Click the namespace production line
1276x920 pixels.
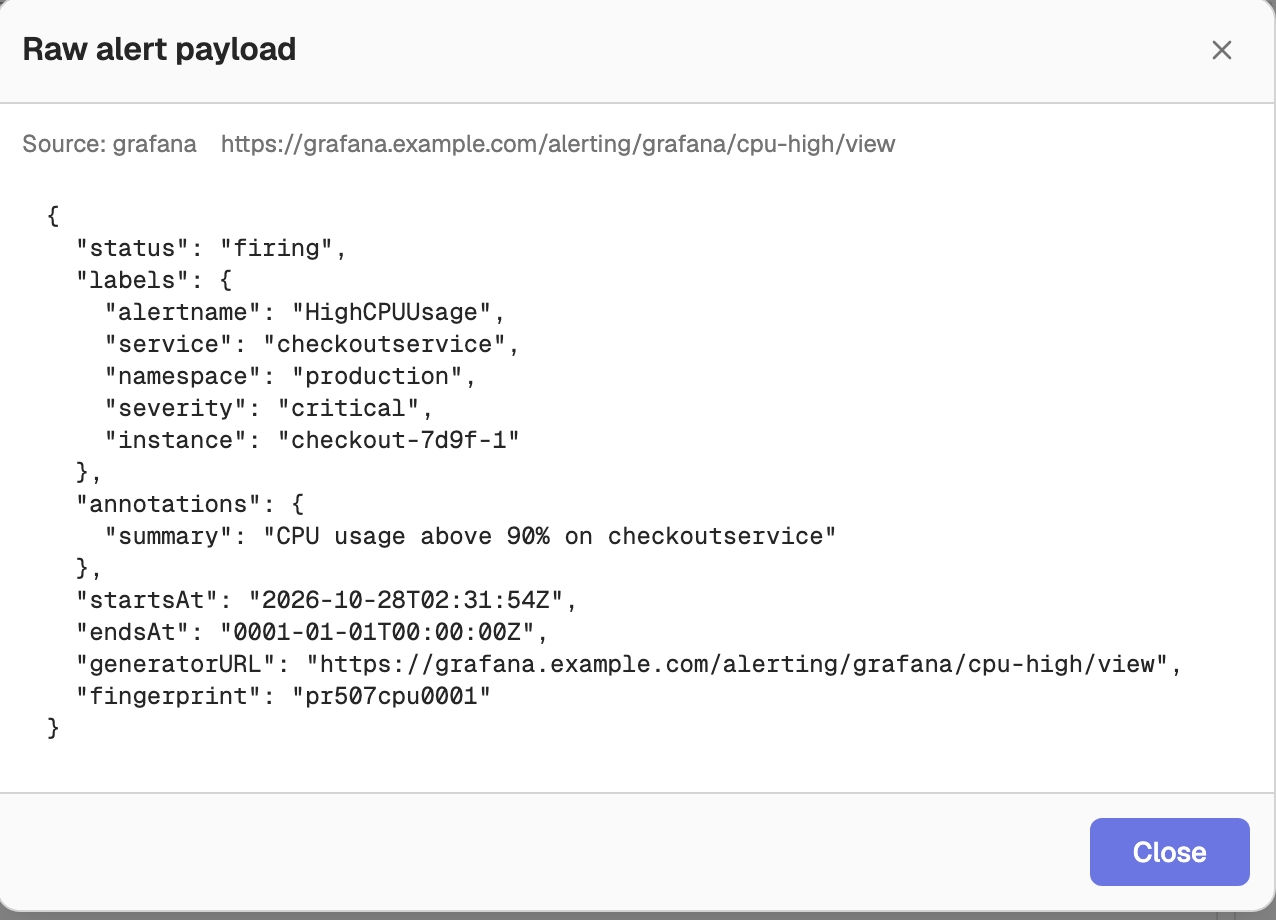pos(291,376)
